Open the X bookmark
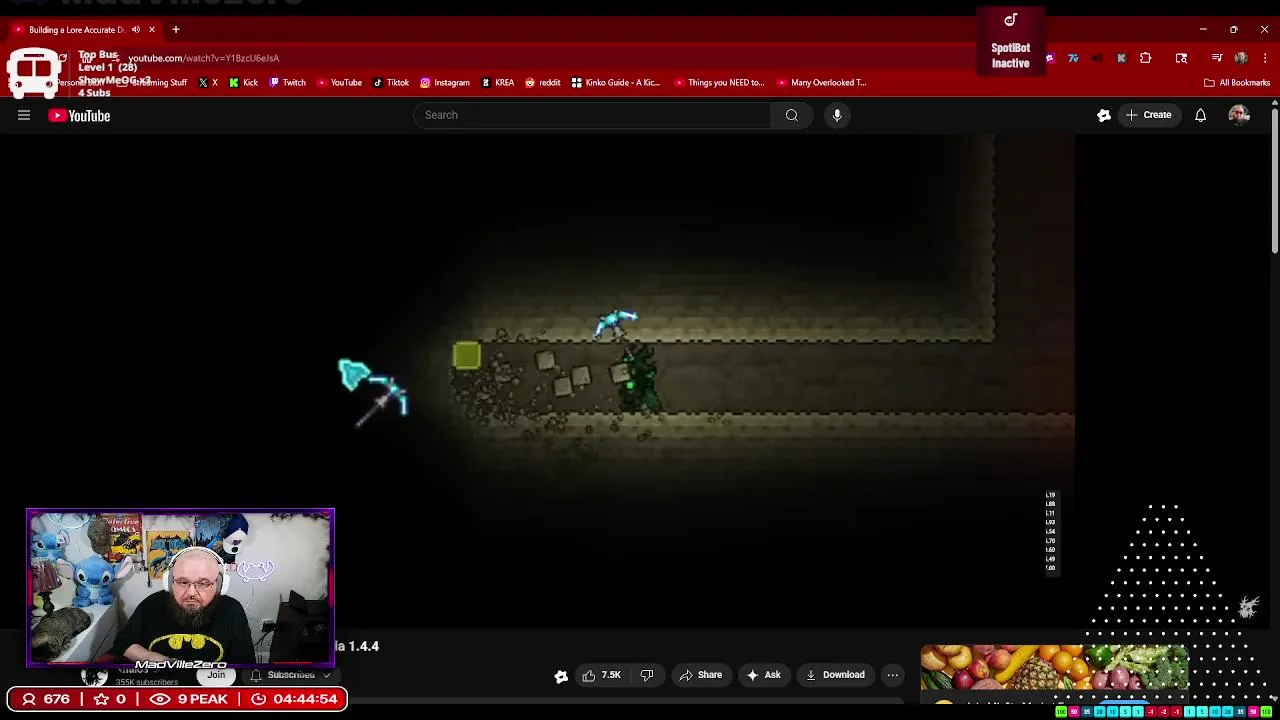Image resolution: width=1280 pixels, height=720 pixels. tap(208, 83)
